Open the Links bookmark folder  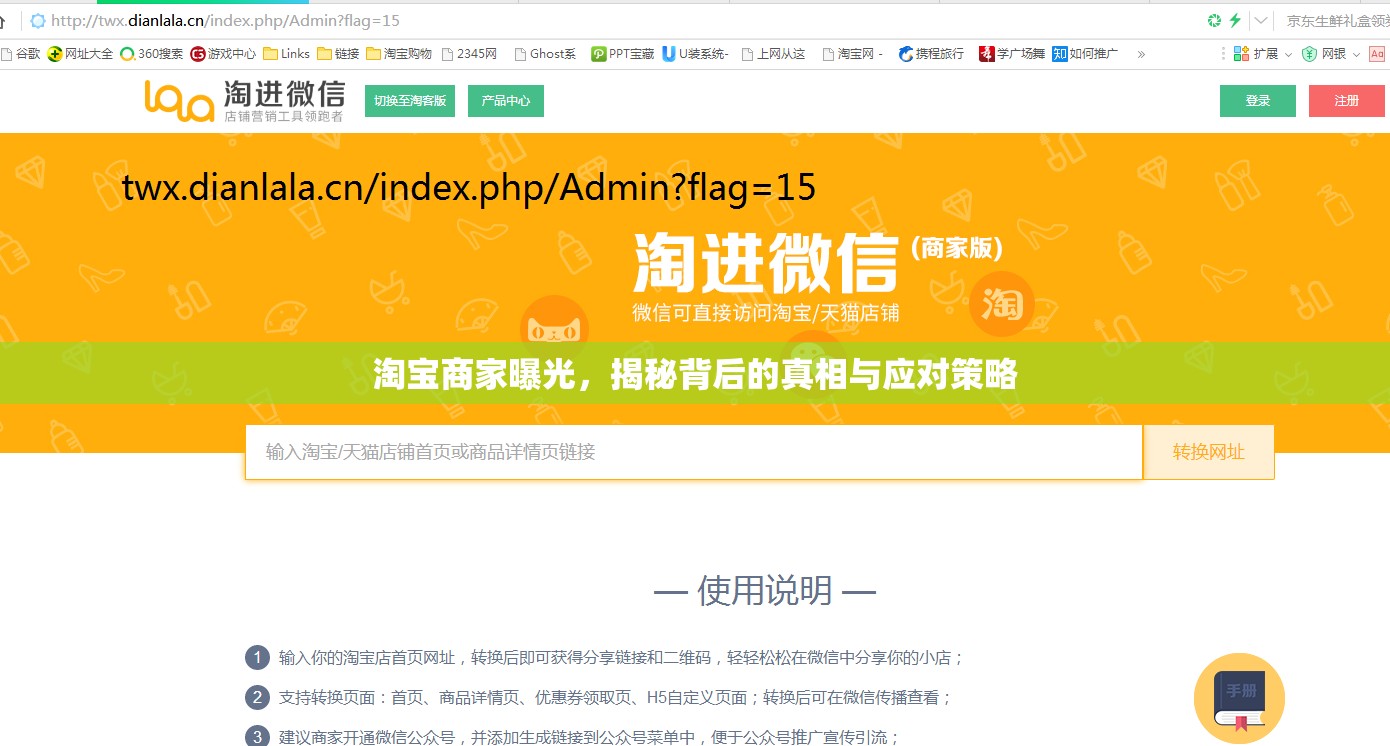pos(287,54)
